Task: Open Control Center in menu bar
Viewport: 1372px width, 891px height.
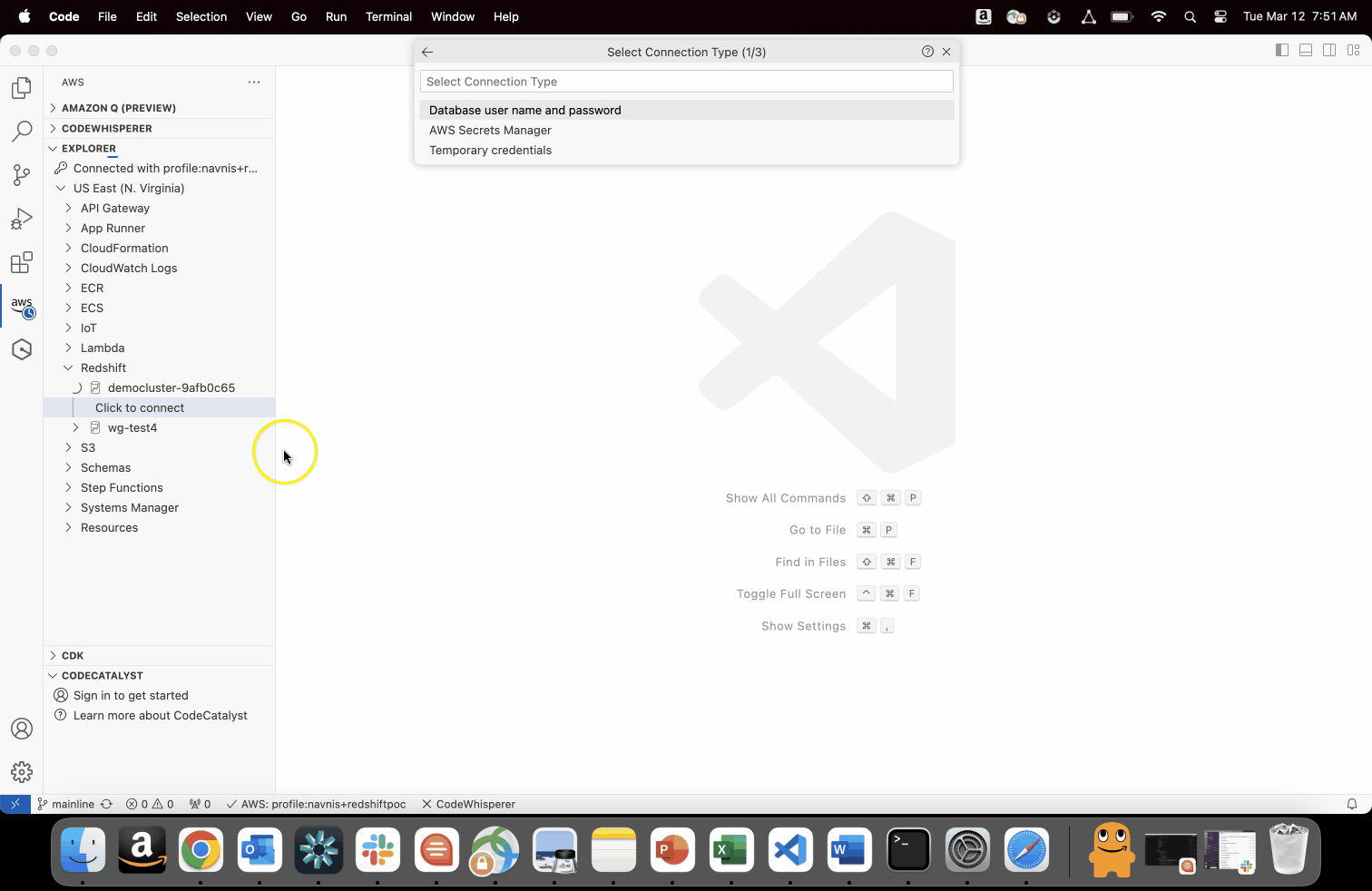Action: pyautogui.click(x=1220, y=16)
